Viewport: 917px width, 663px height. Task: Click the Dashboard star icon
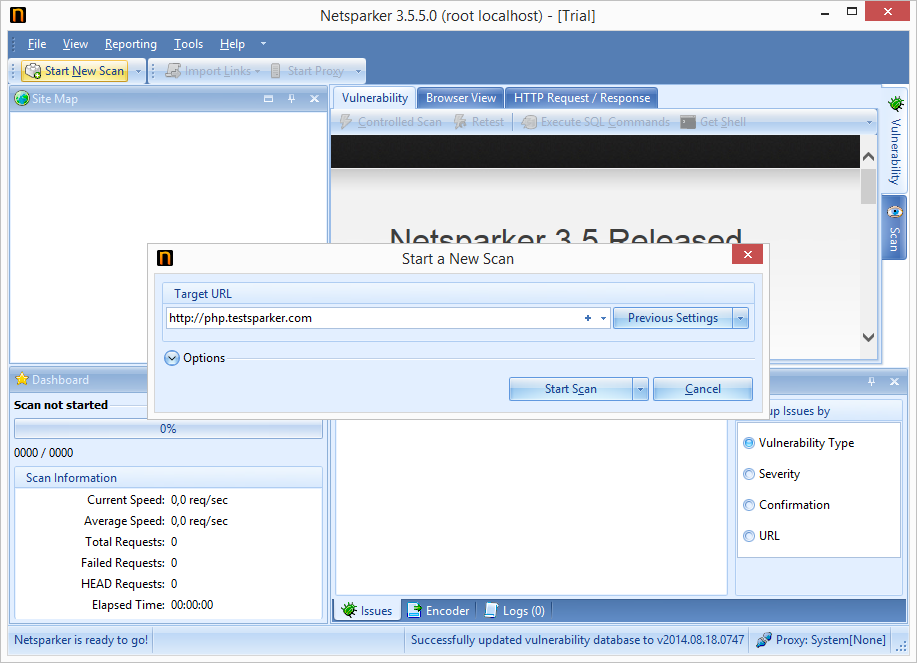tap(22, 379)
